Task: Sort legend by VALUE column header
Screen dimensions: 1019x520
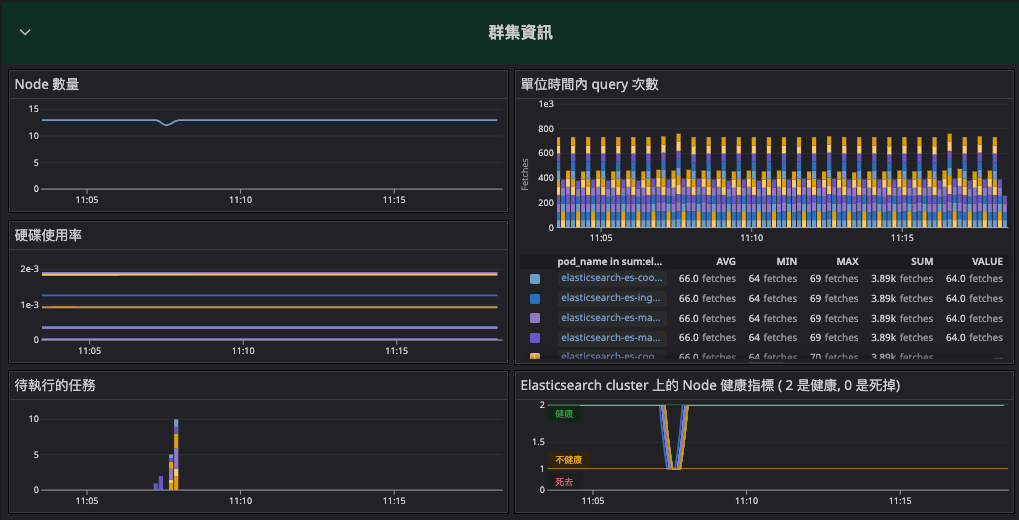Action: 986,261
